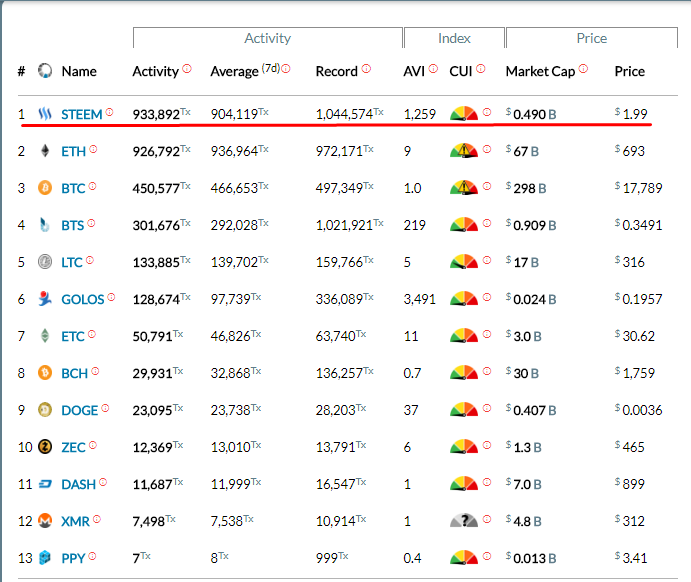Click the logo icon in the header row
691x582 pixels.
(x=45, y=70)
